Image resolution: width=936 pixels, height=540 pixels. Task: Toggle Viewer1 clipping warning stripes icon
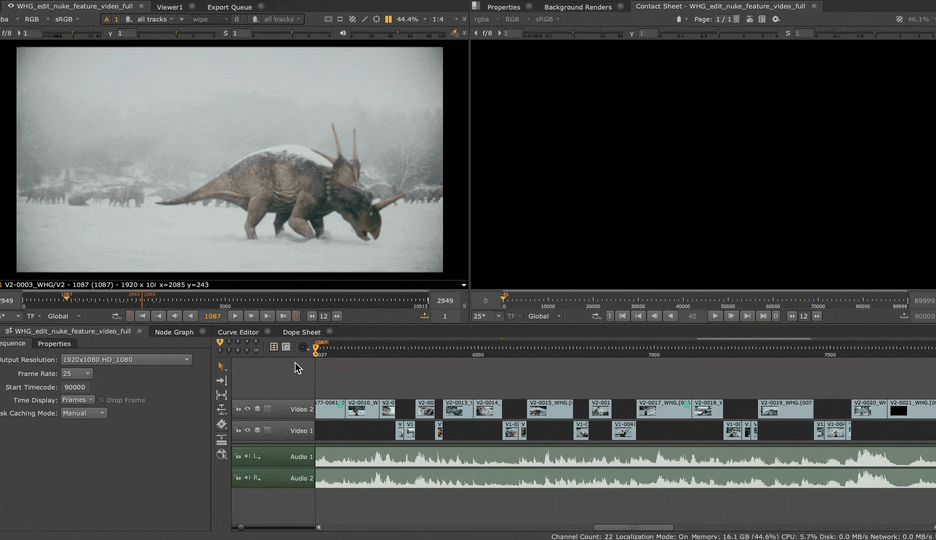[x=352, y=19]
